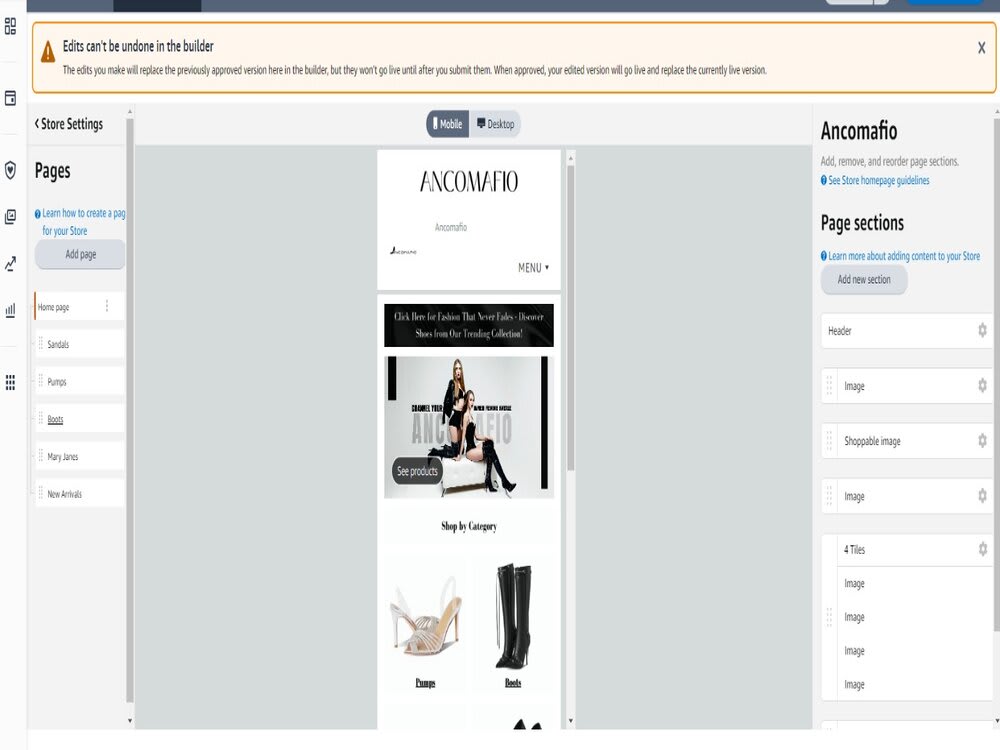Click the ANCOMAFIO logo in preview header

click(469, 182)
